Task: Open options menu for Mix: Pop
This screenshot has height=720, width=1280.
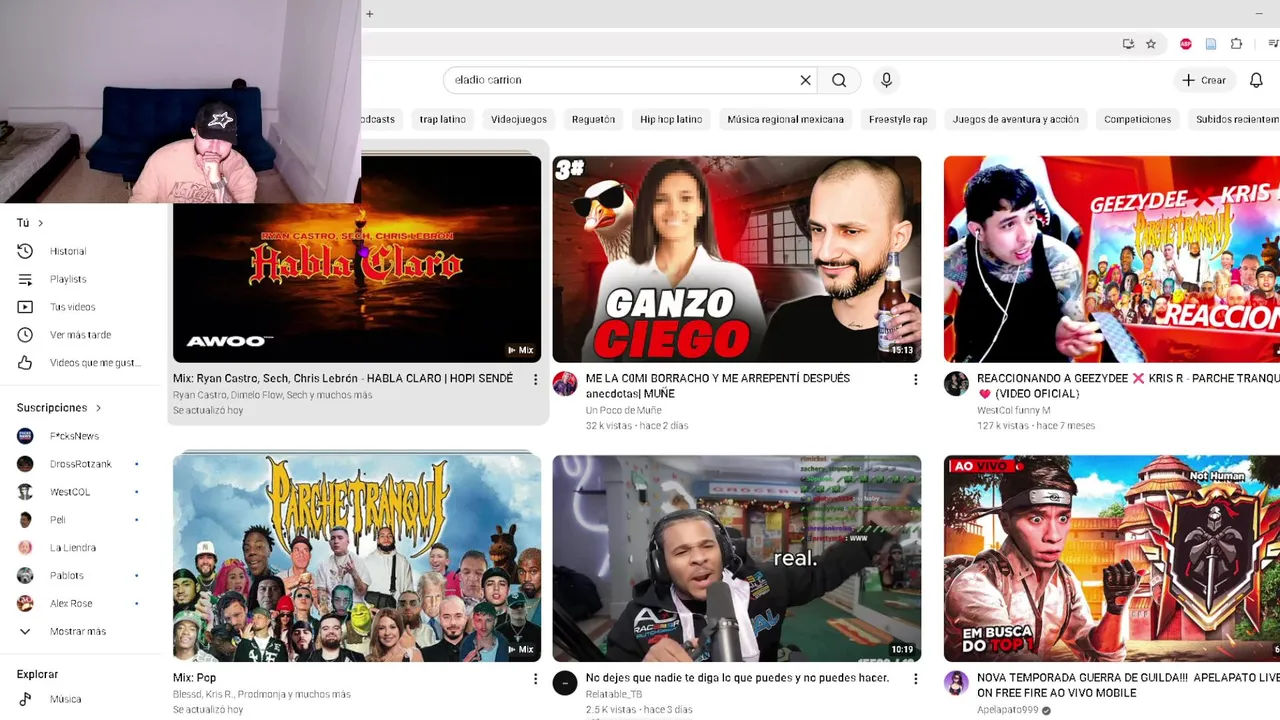Action: [x=535, y=679]
